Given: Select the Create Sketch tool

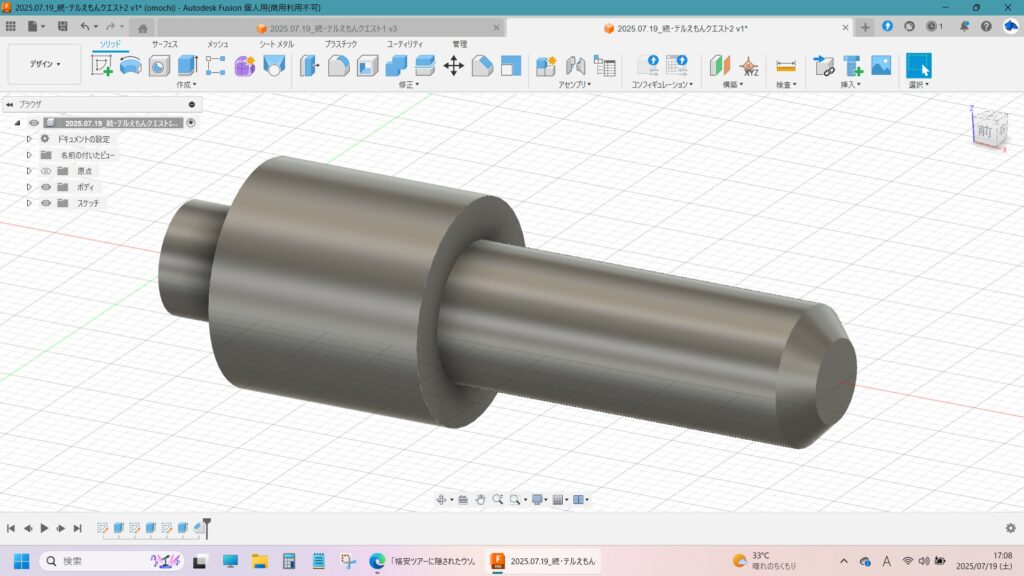Looking at the screenshot, I should (102, 66).
